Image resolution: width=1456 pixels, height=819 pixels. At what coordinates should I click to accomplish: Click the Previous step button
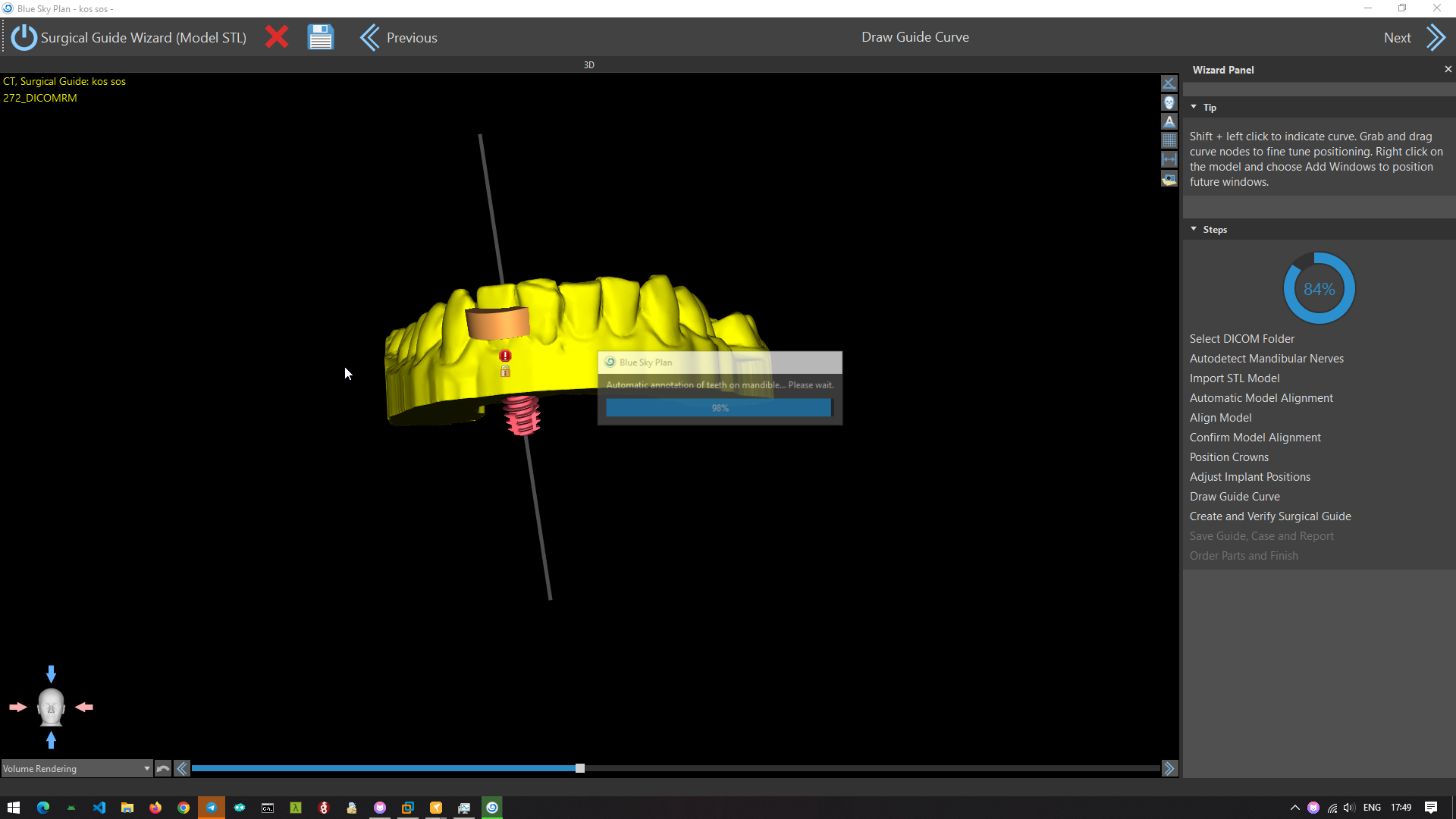[399, 37]
